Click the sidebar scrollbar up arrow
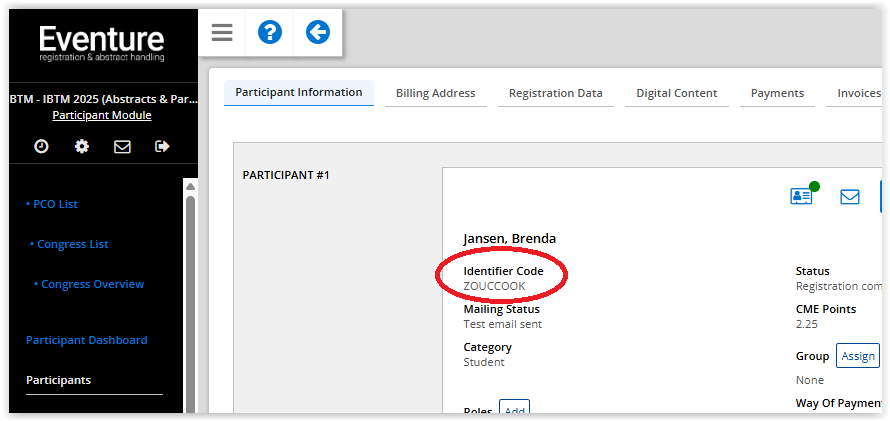Screen dimensions: 890x421 click(190, 185)
